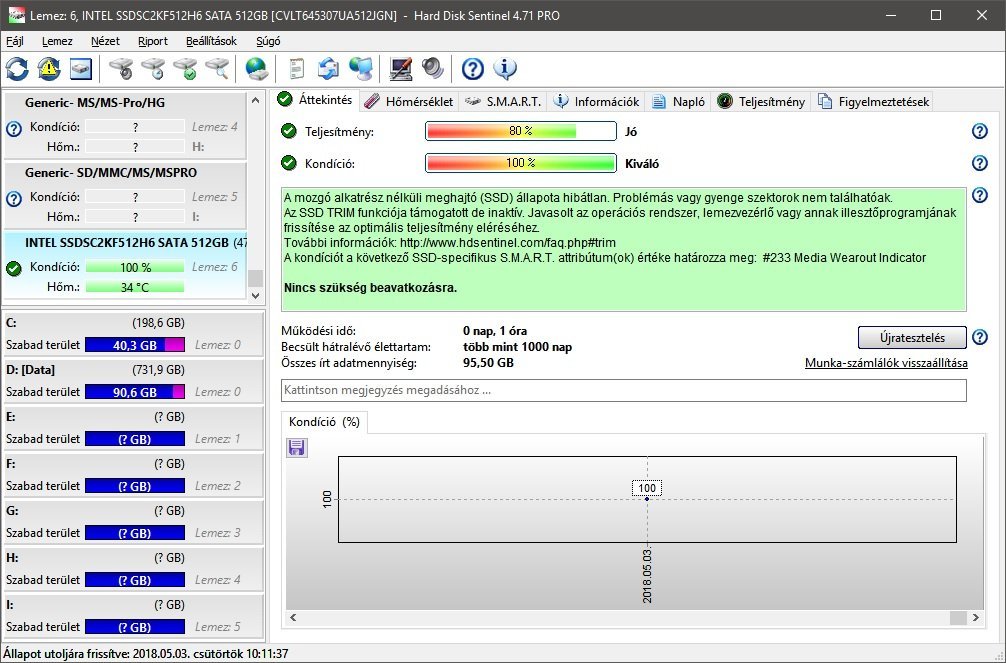Select the Generic- SD/MMC/MS/MSPRO disk entry

click(125, 194)
